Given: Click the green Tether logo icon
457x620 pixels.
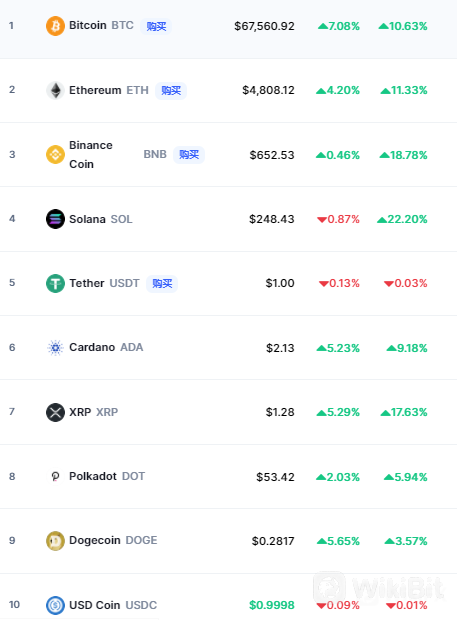Looking at the screenshot, I should [x=55, y=284].
